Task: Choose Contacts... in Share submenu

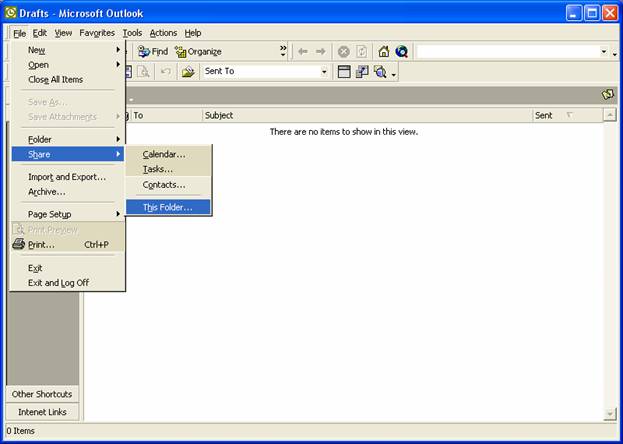Action: pyautogui.click(x=168, y=185)
